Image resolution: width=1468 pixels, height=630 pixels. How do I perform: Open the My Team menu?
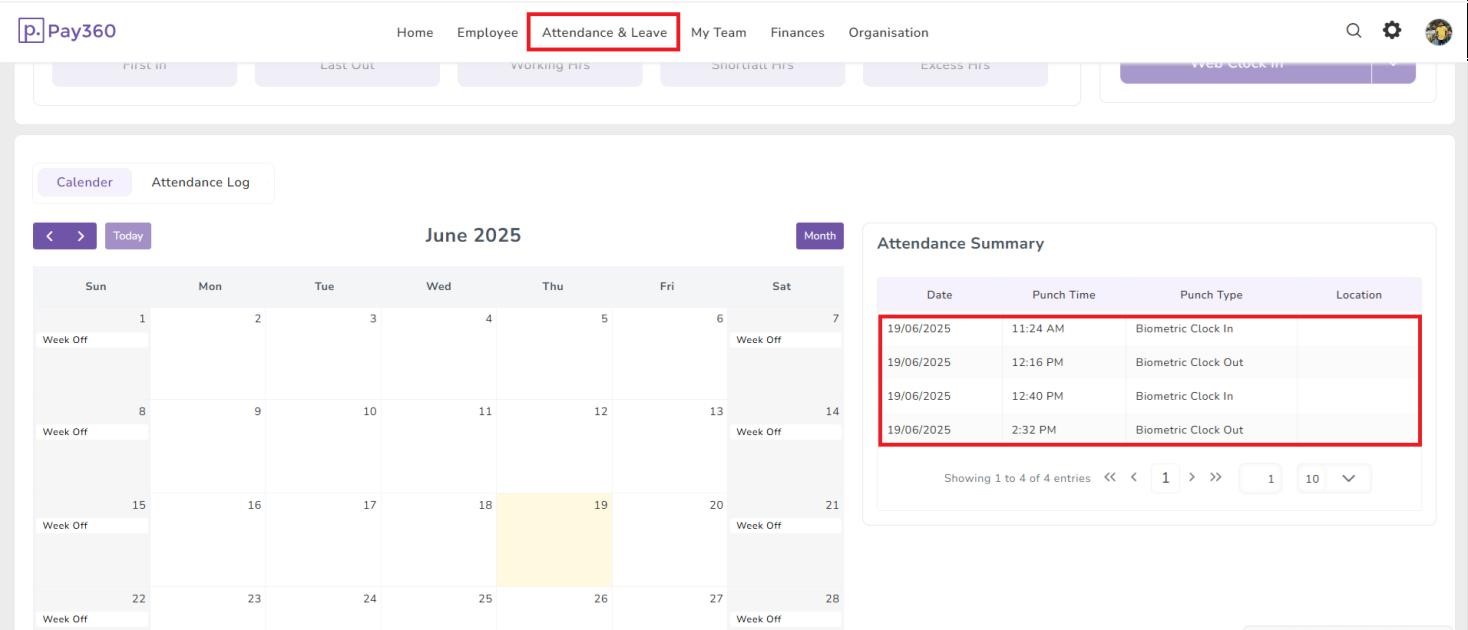[718, 32]
